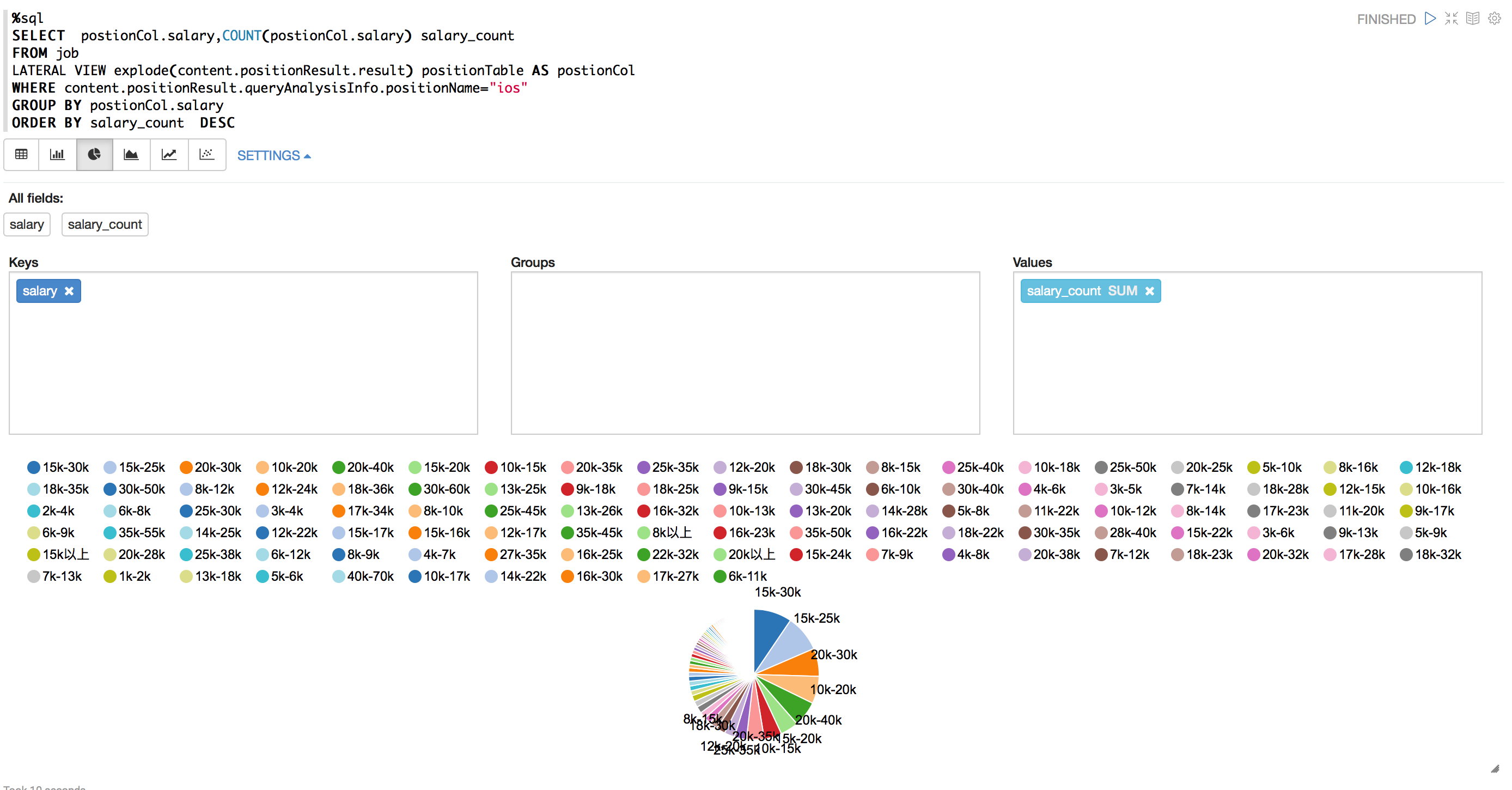This screenshot has height=790, width=1512.
Task: Toggle the 10k-15k legend series
Action: click(x=516, y=468)
